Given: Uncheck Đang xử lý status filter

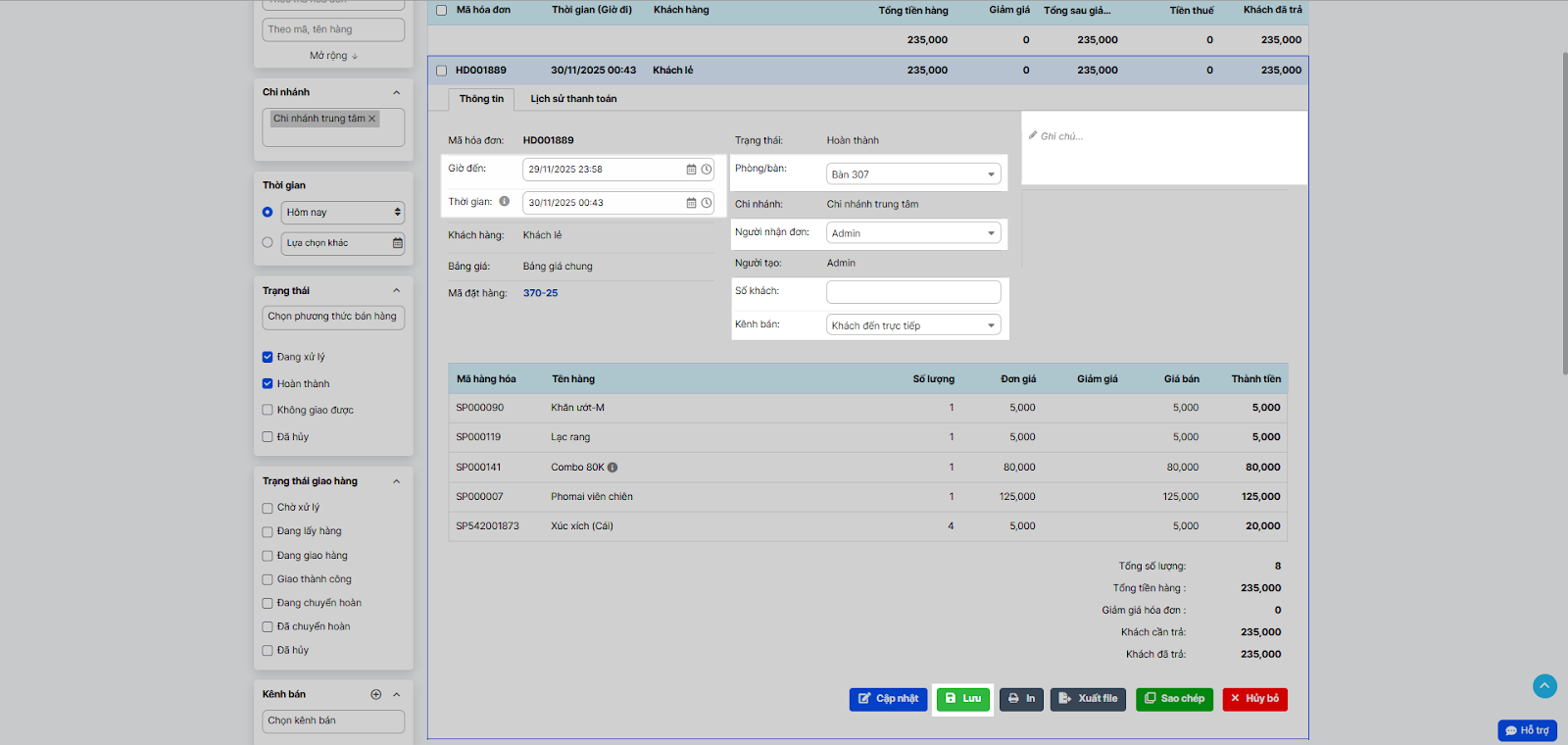Looking at the screenshot, I should [268, 357].
